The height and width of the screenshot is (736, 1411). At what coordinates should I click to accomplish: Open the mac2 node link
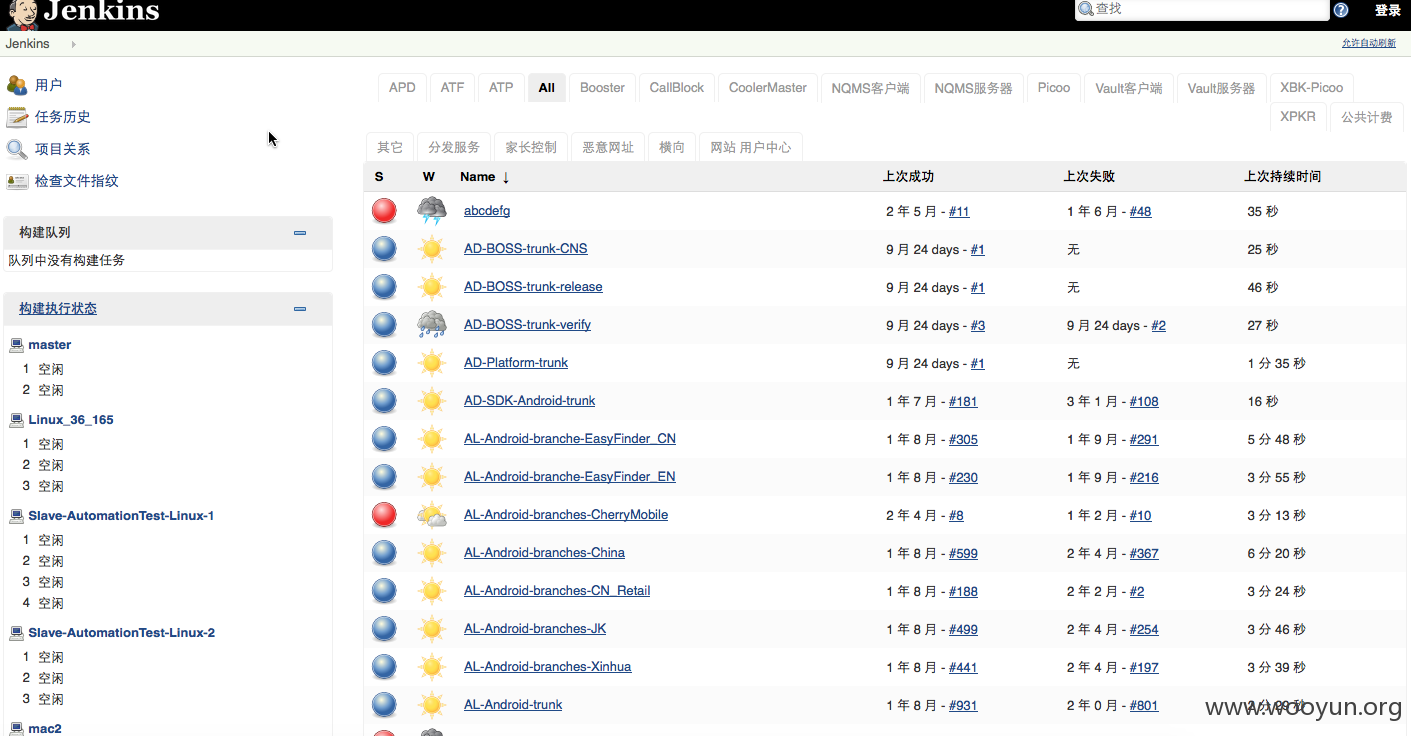(45, 728)
